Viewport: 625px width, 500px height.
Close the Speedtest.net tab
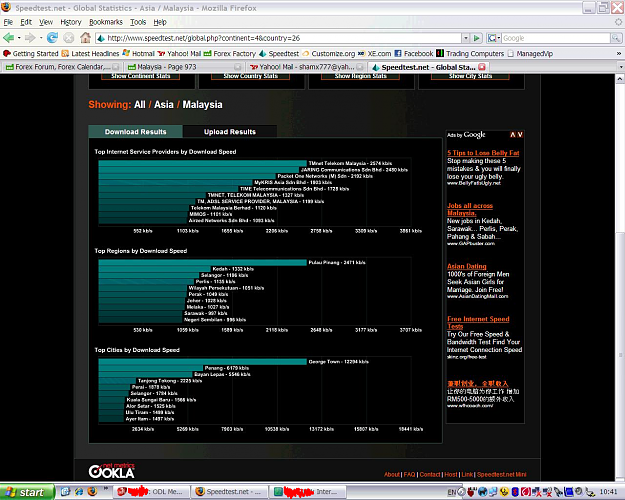(482, 67)
